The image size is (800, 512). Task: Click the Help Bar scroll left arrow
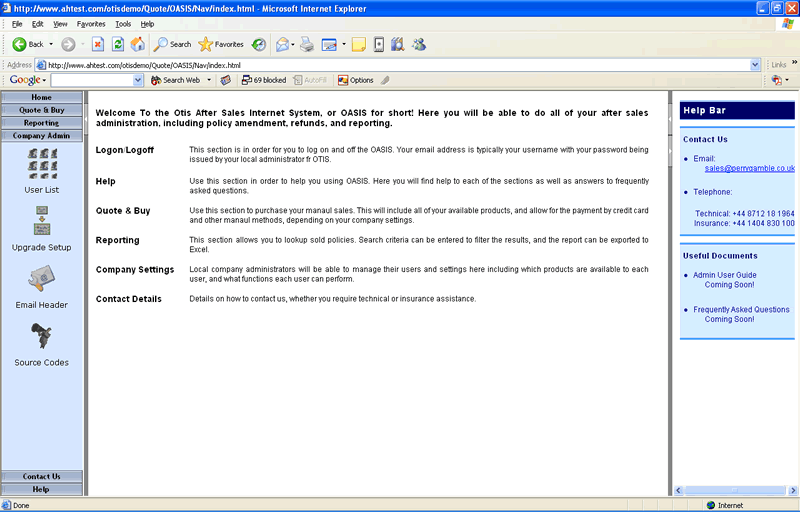[x=679, y=490]
